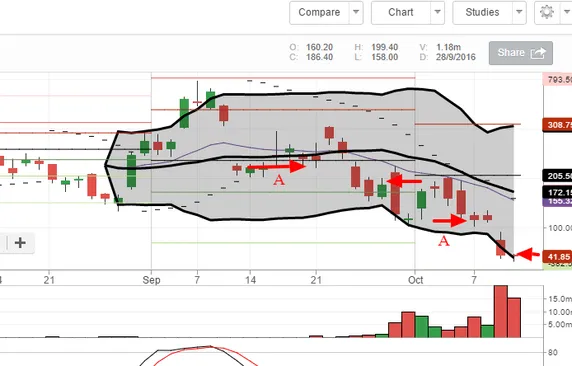
Task: Click the 100.00 price axis label
Action: (x=560, y=228)
